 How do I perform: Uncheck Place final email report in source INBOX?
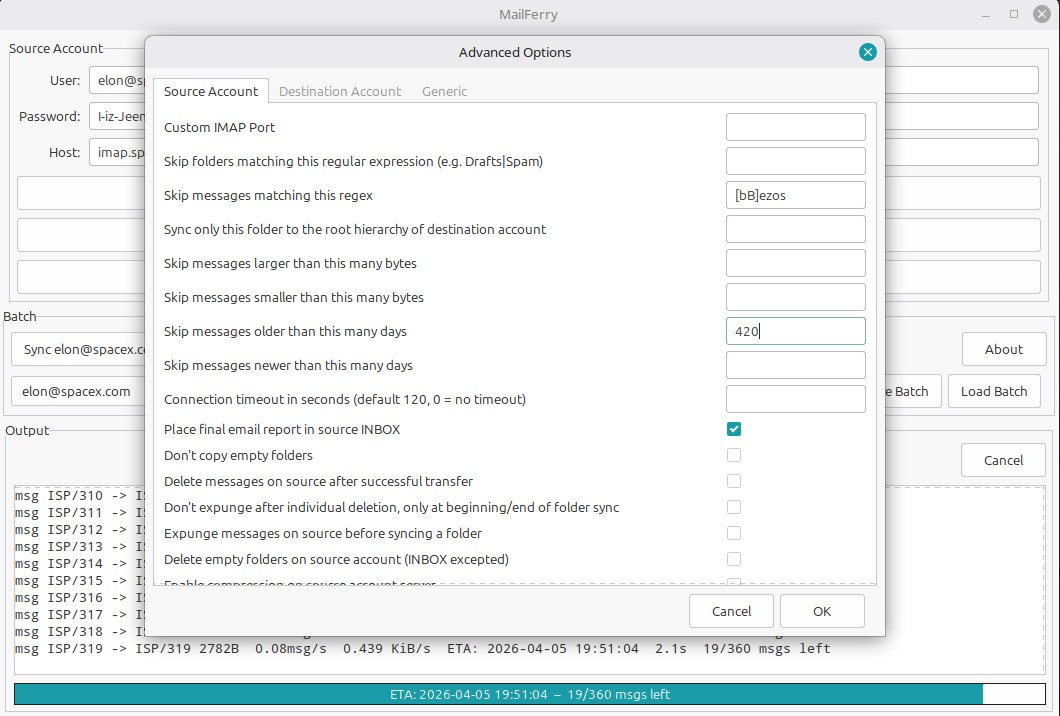tap(733, 429)
